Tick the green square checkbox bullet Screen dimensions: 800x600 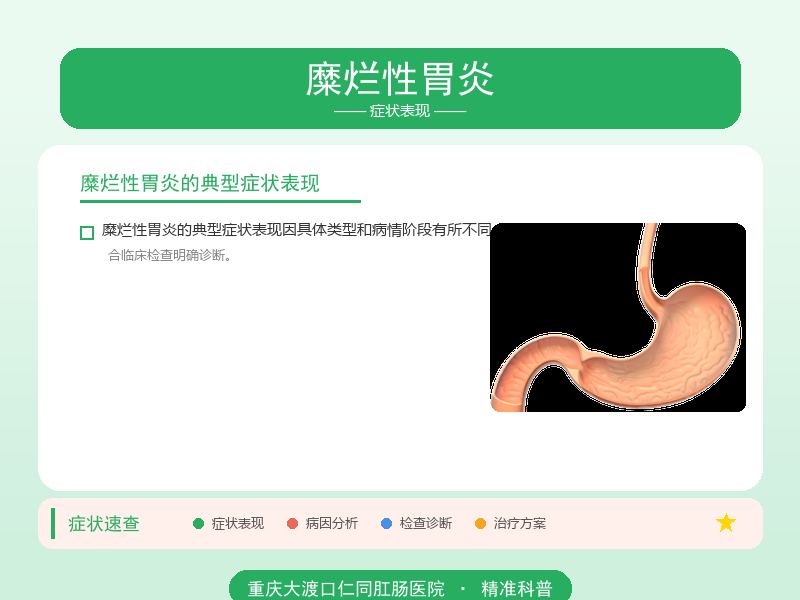(87, 233)
